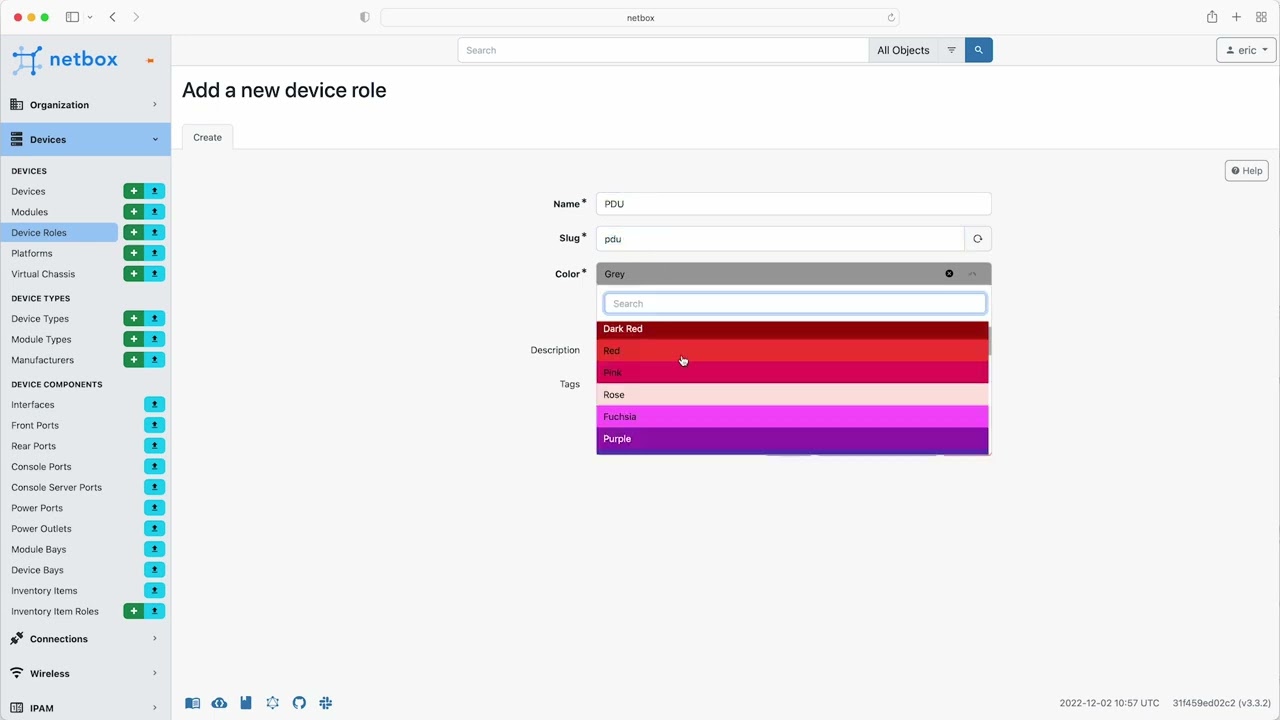Open the Slack icon in footer

(325, 703)
